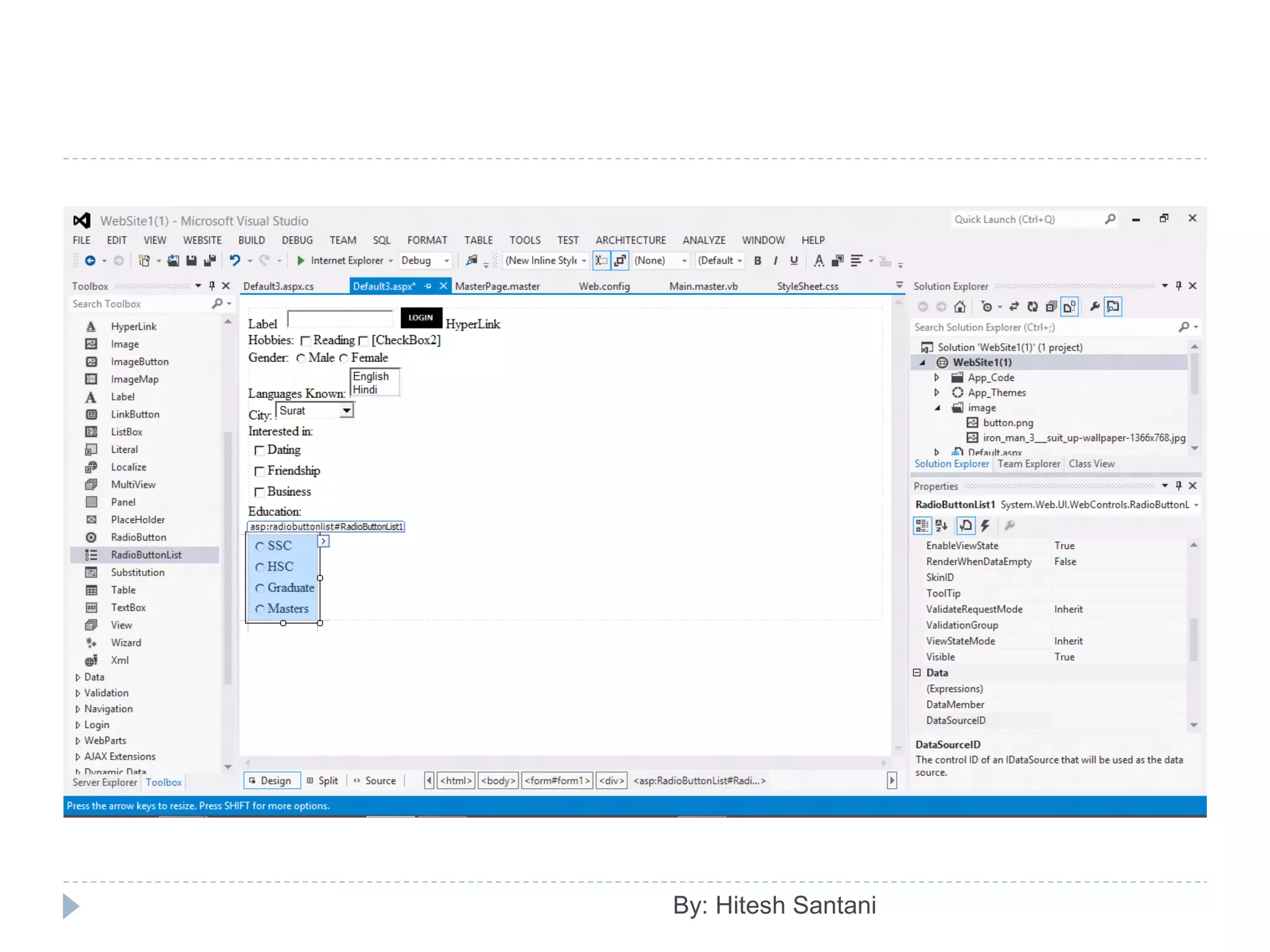Viewport: 1270px width, 952px height.
Task: Show Events lightning bolt in Properties
Action: pos(985,526)
